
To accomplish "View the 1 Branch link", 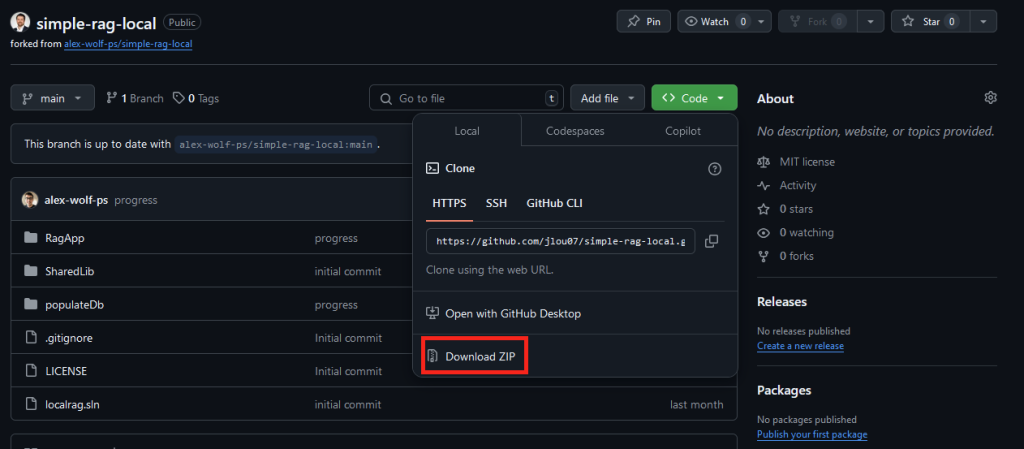I will [x=135, y=99].
